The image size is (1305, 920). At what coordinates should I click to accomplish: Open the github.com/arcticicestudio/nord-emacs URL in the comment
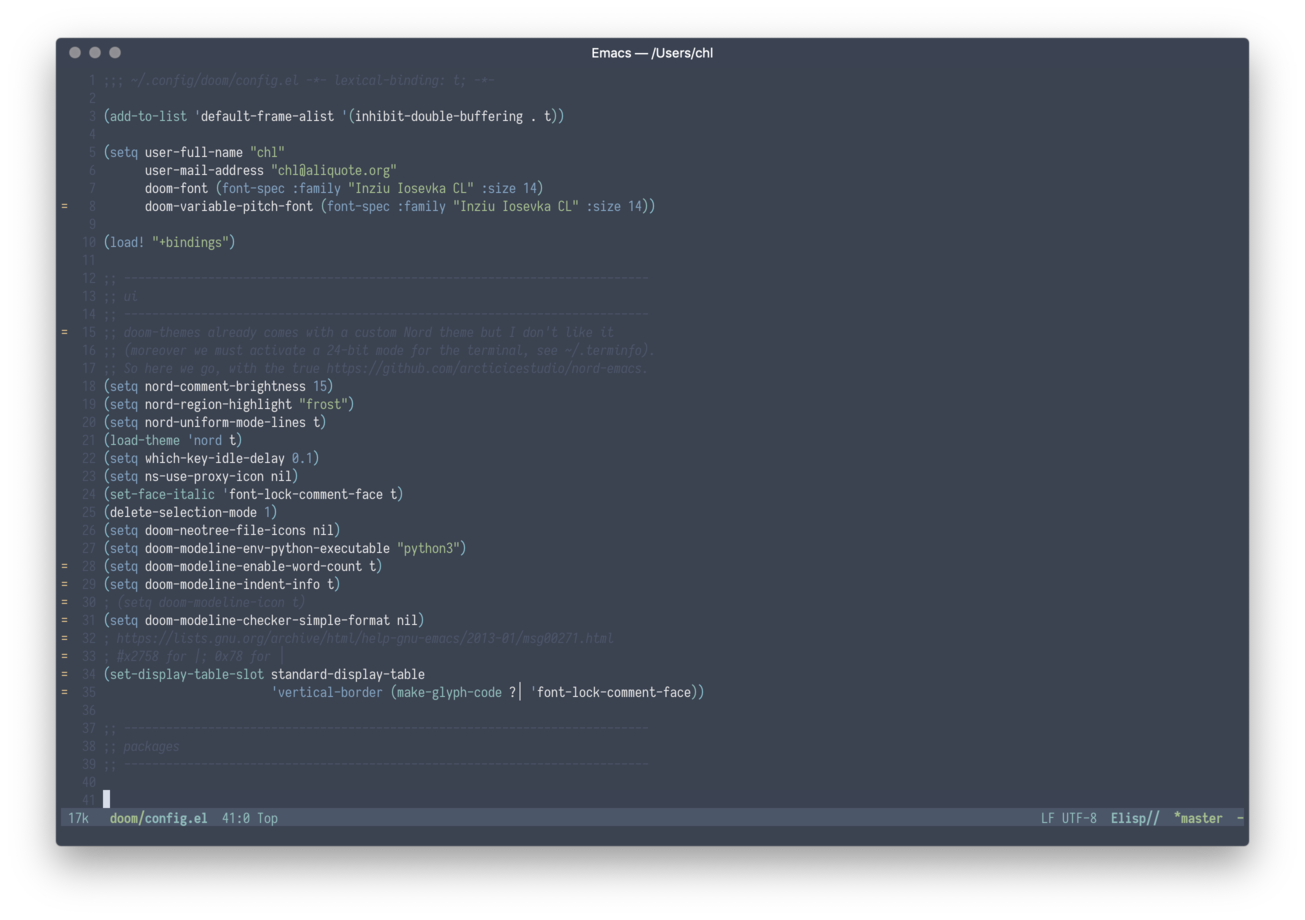486,368
